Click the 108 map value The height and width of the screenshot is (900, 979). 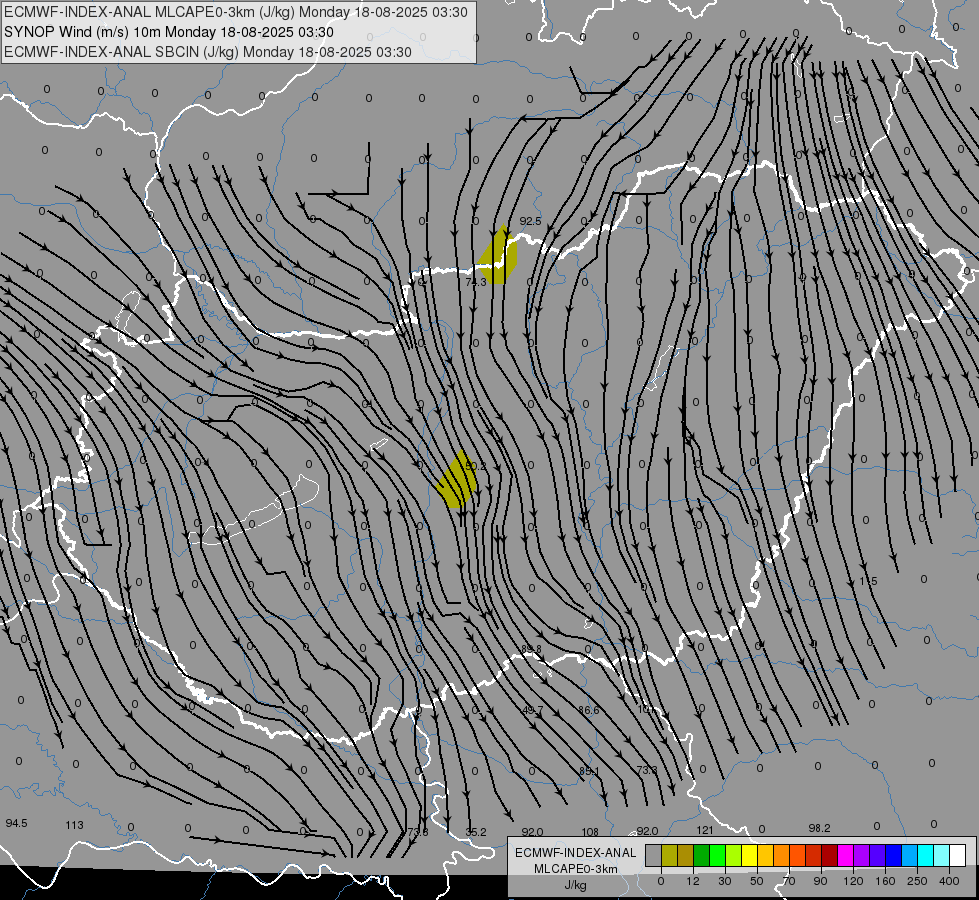(x=590, y=832)
